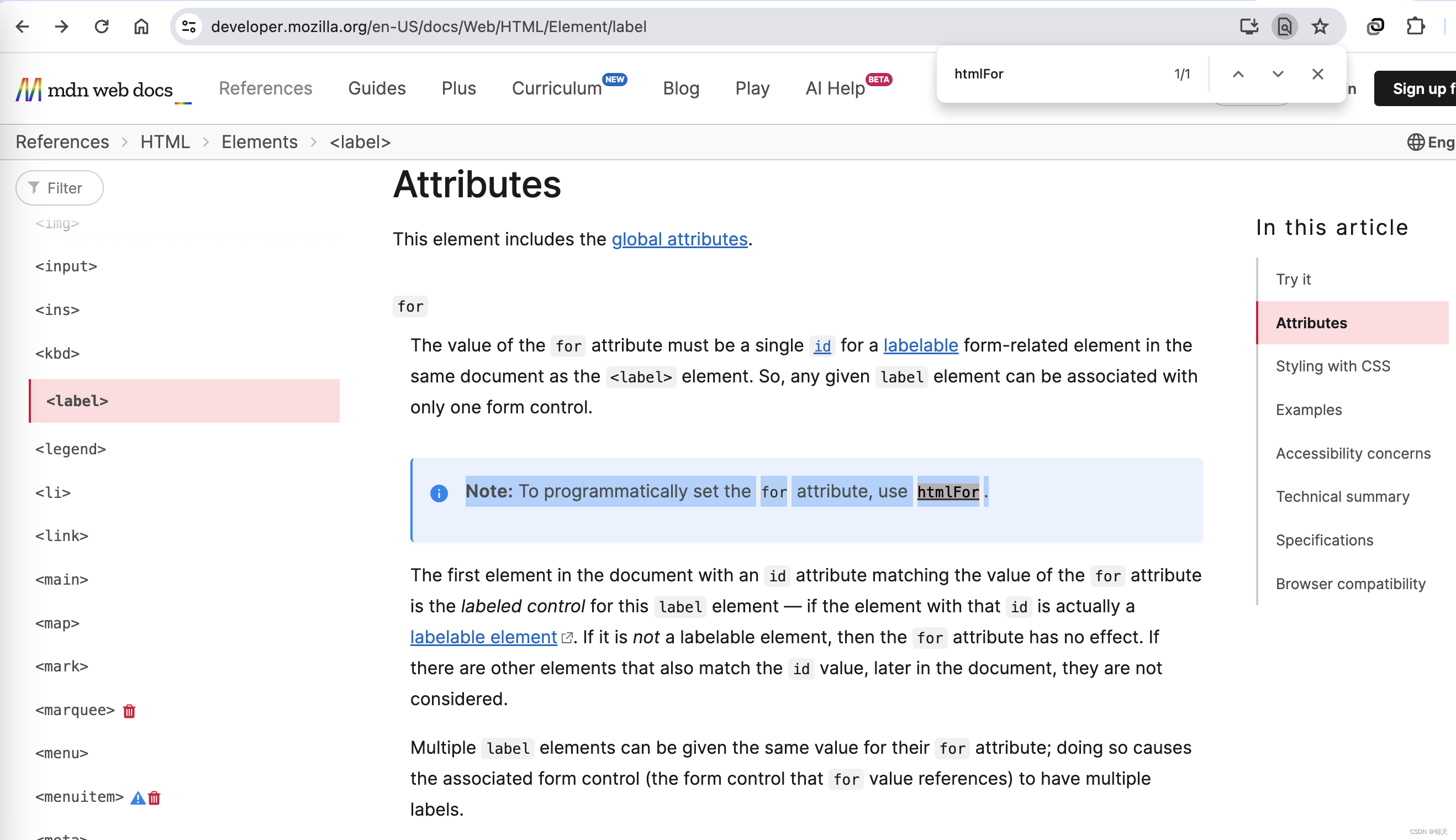Open <link> in the sidebar
Viewport: 1456px width, 840px height.
[x=62, y=536]
